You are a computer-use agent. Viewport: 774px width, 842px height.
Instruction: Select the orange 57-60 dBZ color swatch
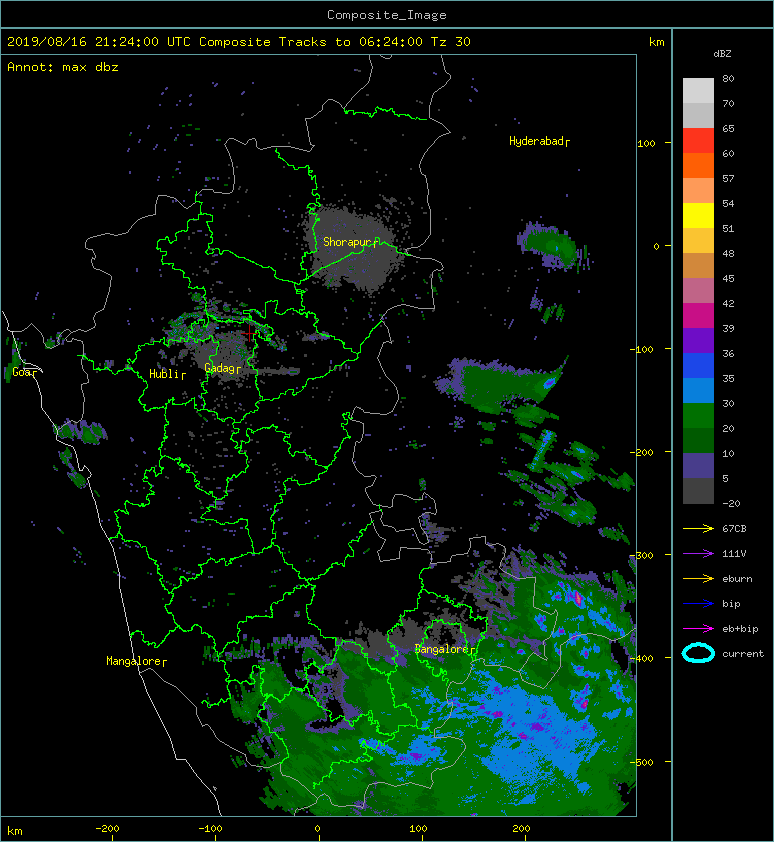coord(698,165)
